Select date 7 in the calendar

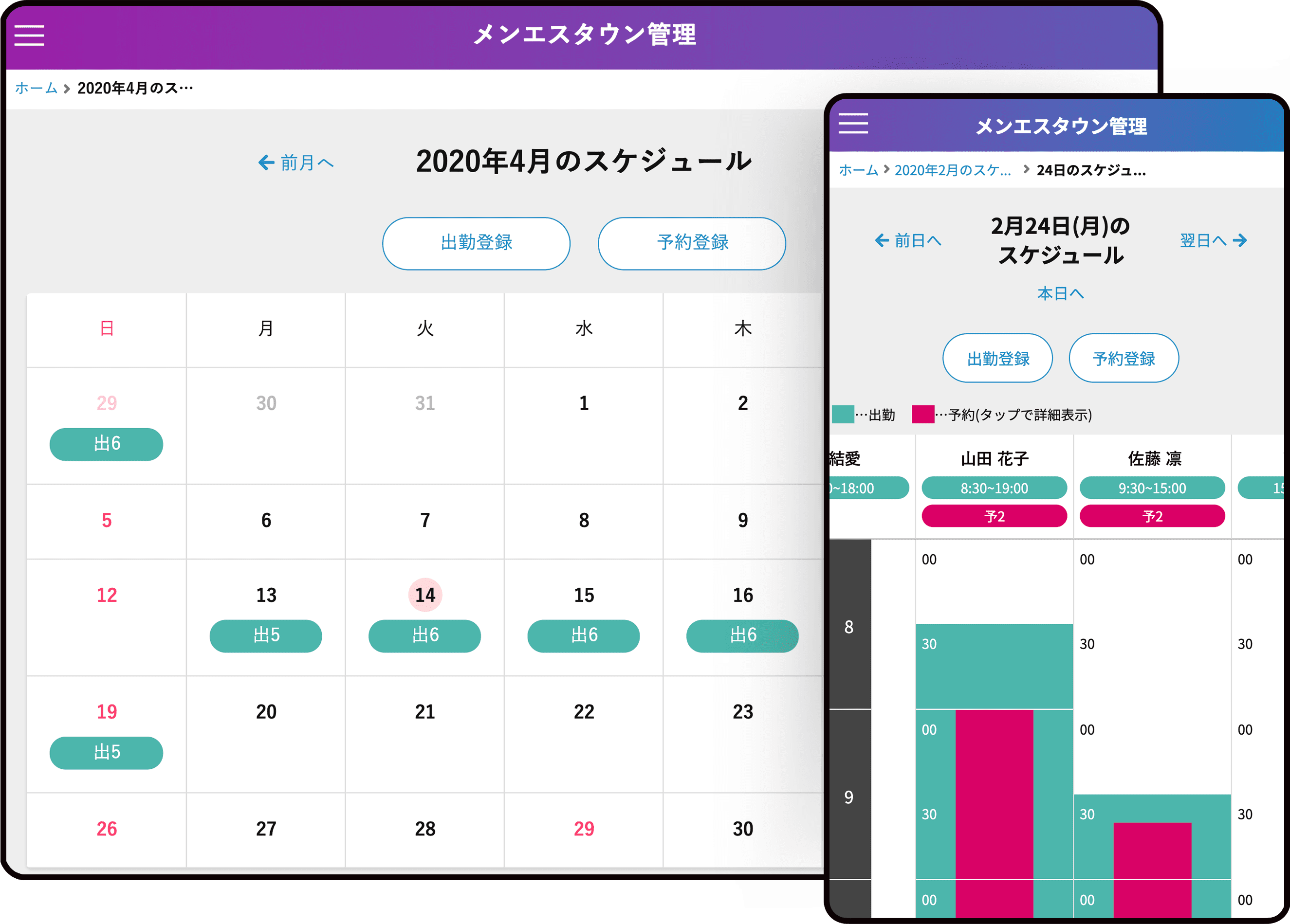pos(425,520)
